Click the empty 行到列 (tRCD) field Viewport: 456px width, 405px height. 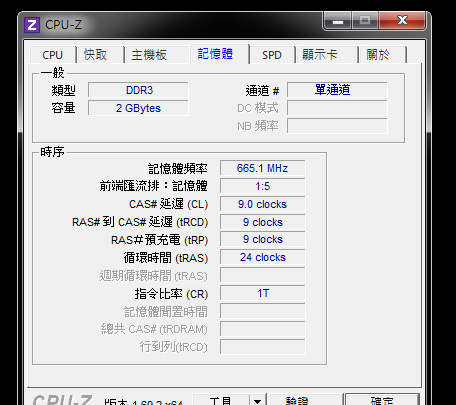(263, 347)
